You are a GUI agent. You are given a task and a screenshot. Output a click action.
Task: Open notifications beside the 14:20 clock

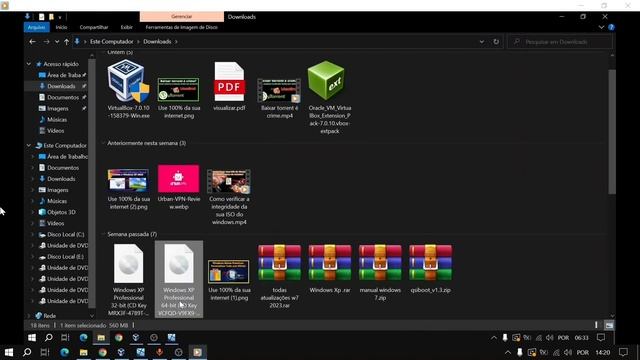[623, 352]
